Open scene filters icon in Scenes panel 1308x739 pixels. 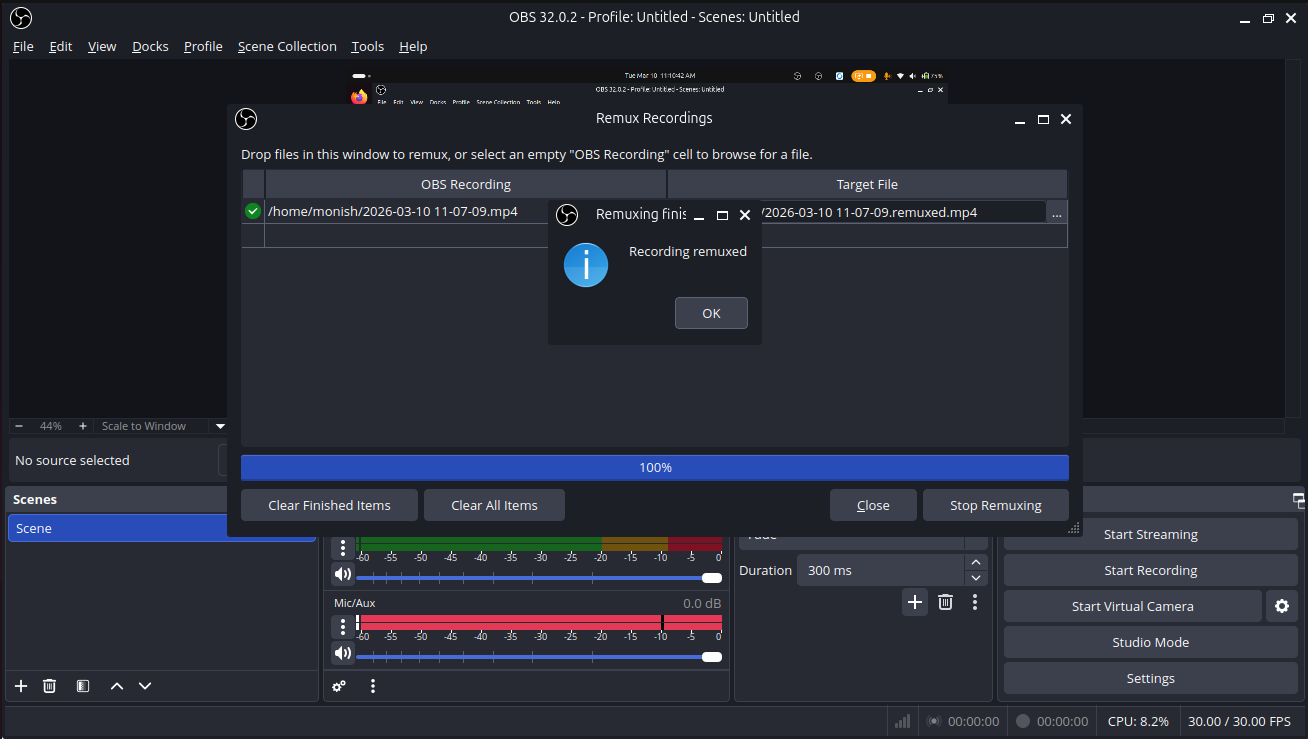83,686
